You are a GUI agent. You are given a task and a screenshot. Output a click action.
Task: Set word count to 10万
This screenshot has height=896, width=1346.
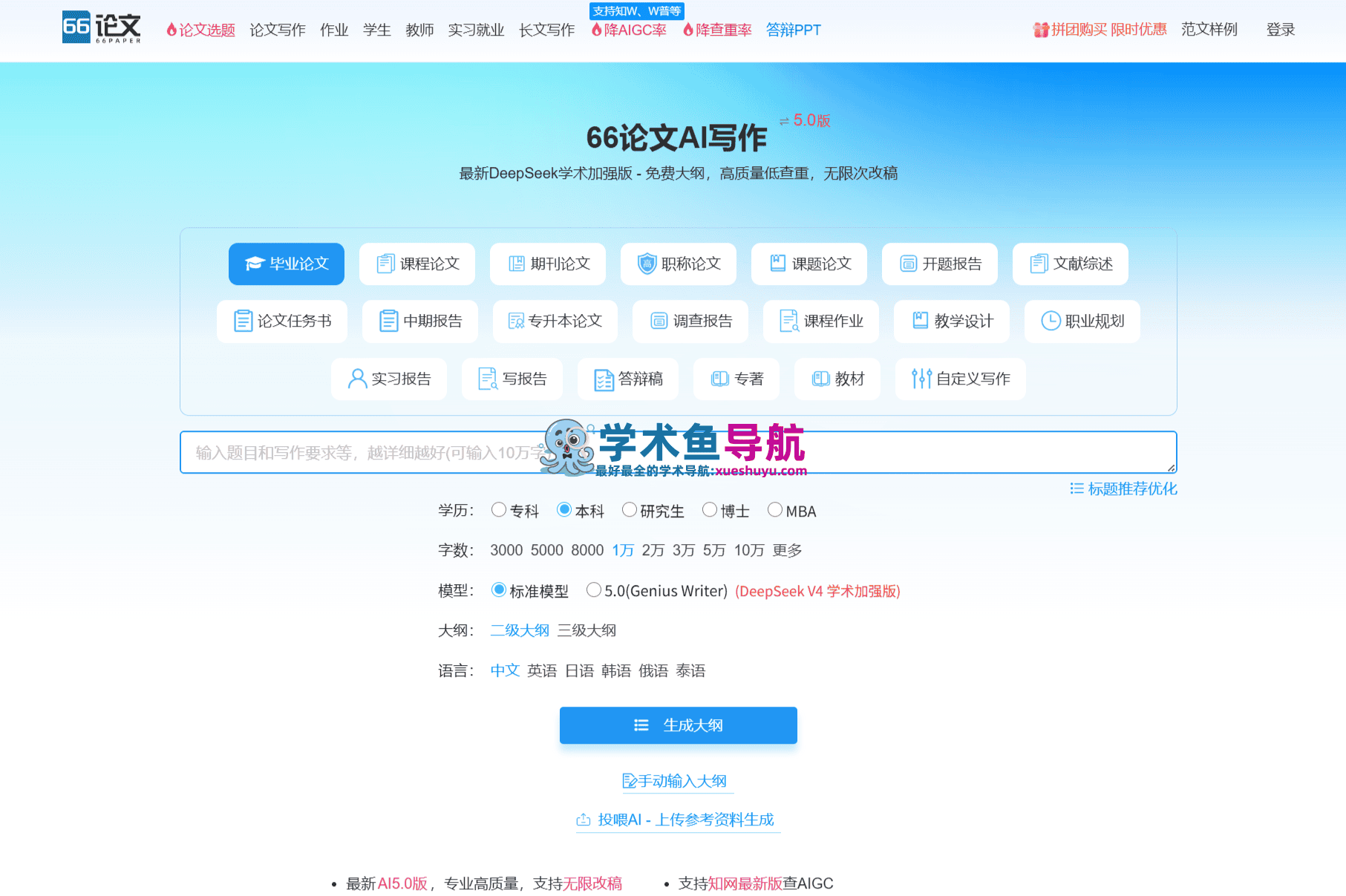(749, 550)
